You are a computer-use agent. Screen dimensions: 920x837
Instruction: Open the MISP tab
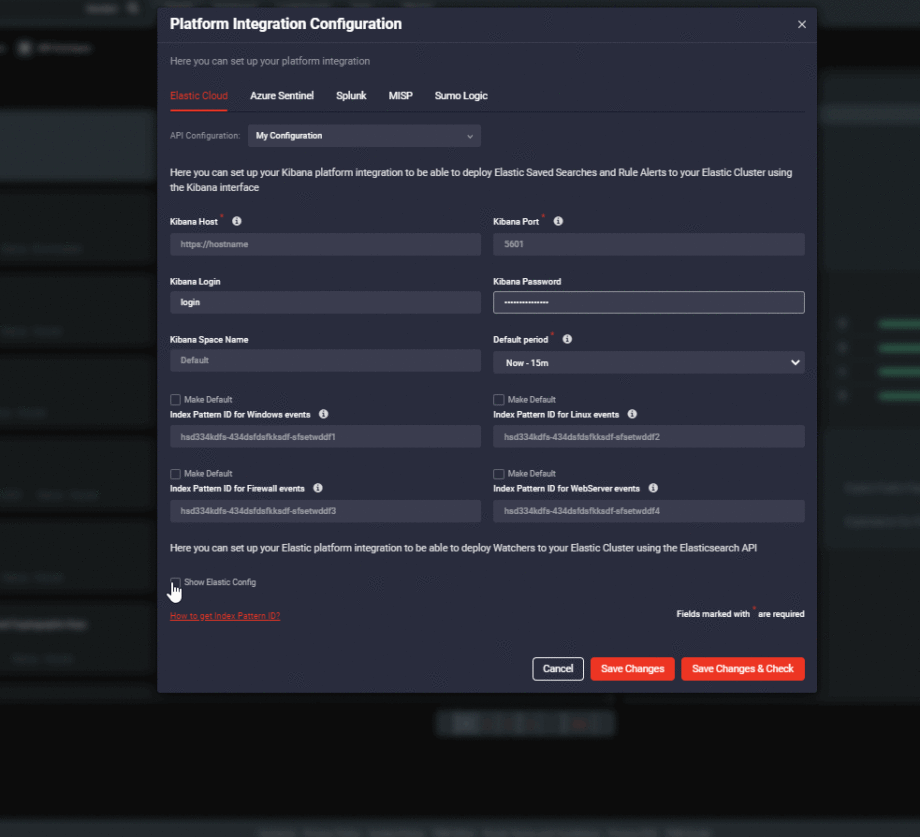click(x=400, y=96)
